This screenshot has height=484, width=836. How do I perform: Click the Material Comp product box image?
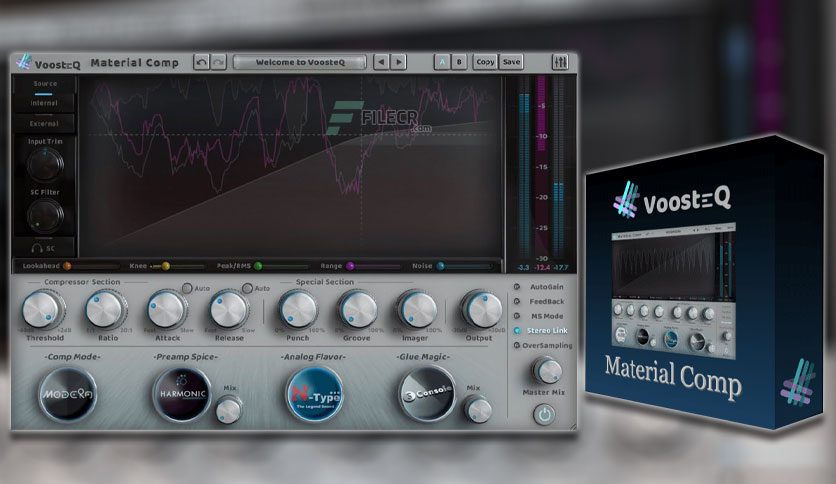click(705, 281)
